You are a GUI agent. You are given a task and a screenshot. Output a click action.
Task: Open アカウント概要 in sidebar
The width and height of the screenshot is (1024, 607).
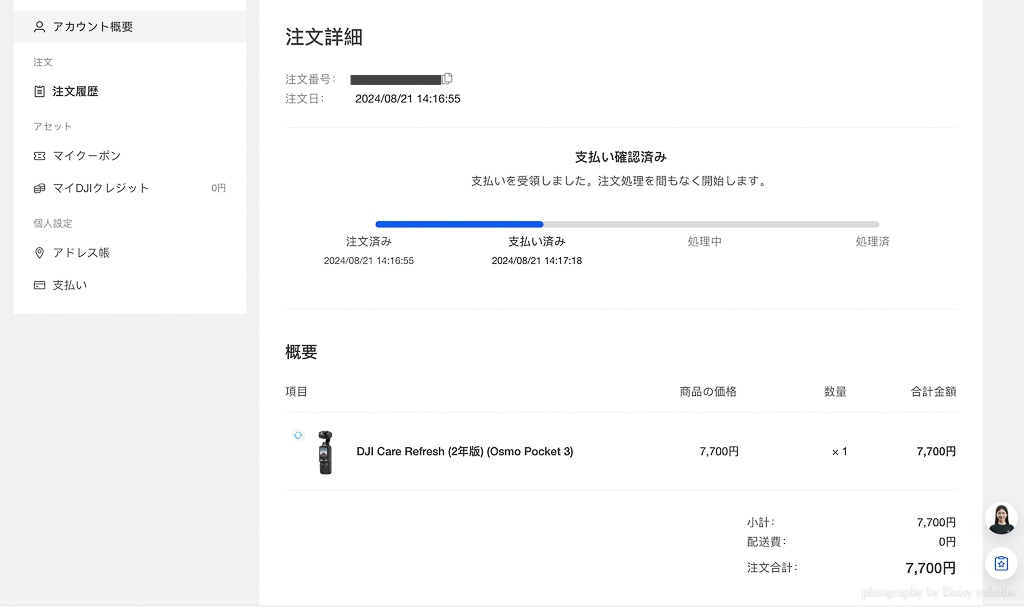click(130, 27)
